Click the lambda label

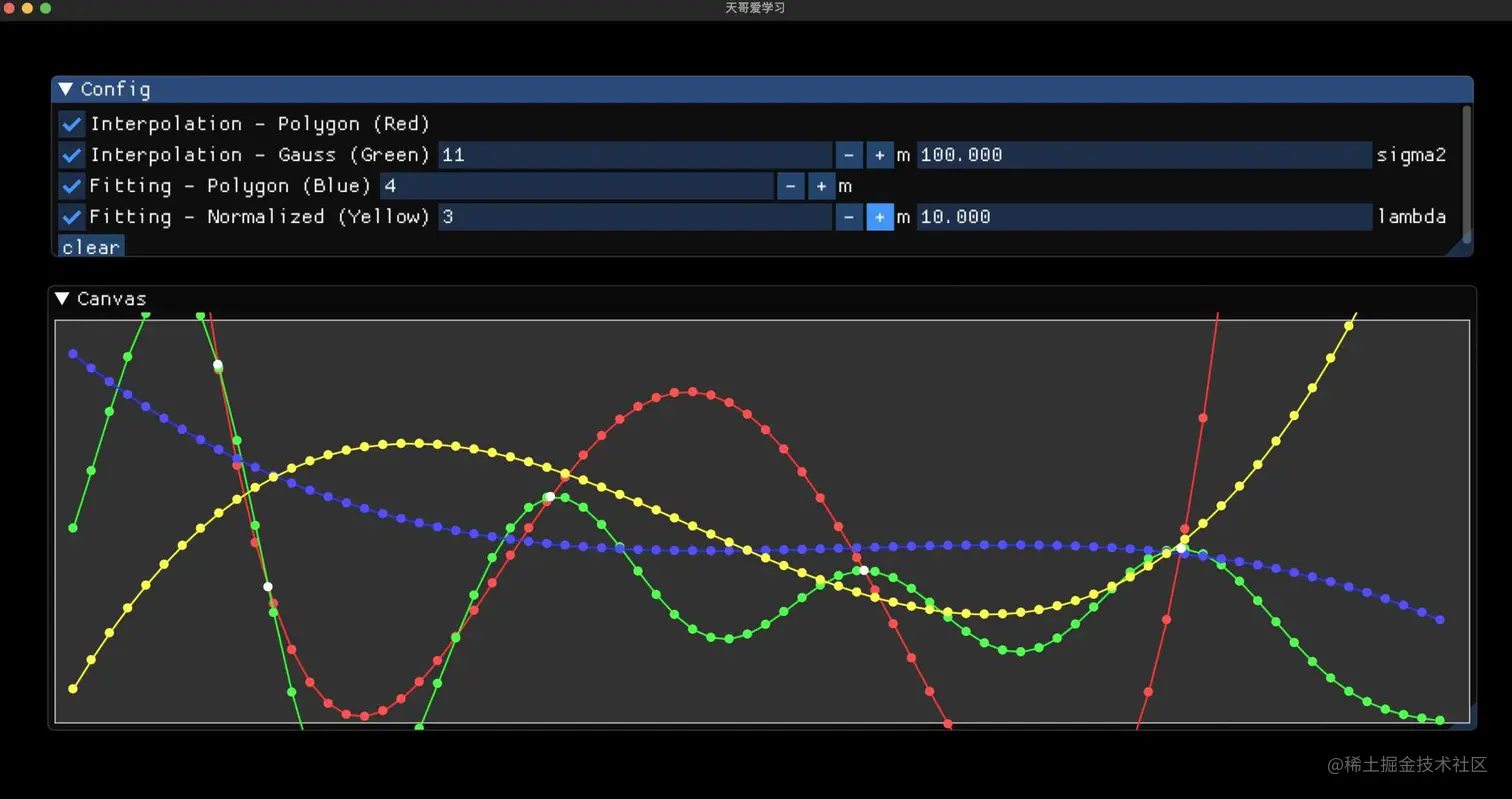(1412, 217)
